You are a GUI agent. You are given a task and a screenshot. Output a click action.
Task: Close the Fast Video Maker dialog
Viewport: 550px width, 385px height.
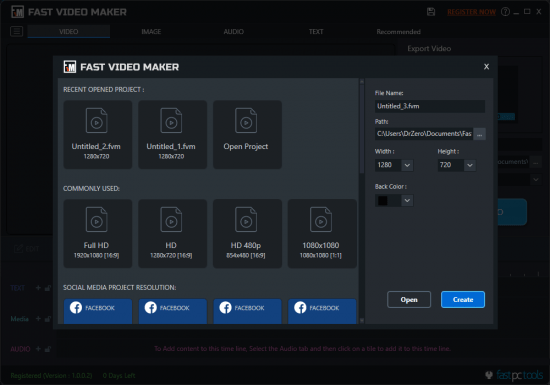[486, 67]
